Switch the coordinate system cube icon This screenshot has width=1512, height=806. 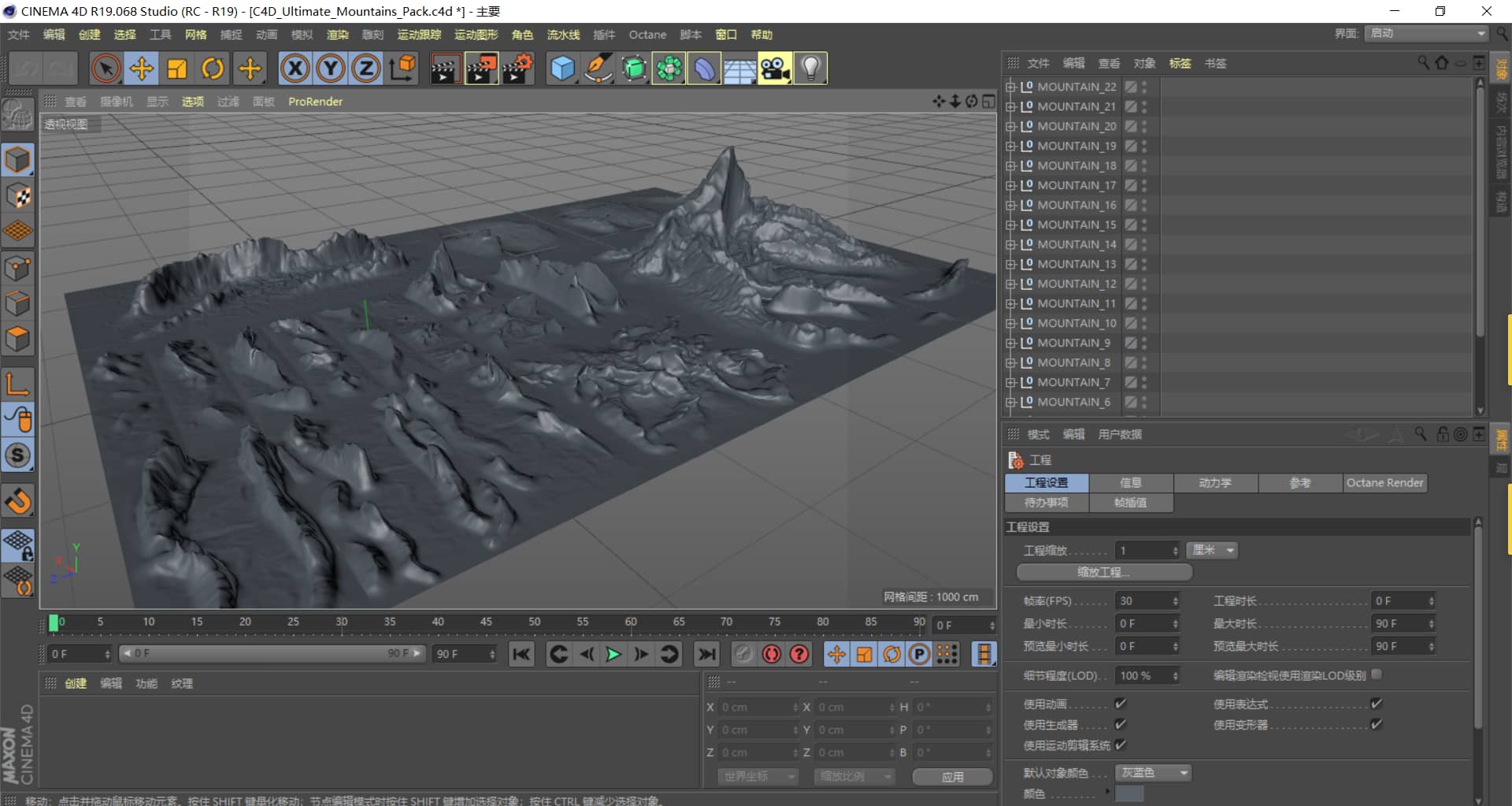(x=402, y=69)
